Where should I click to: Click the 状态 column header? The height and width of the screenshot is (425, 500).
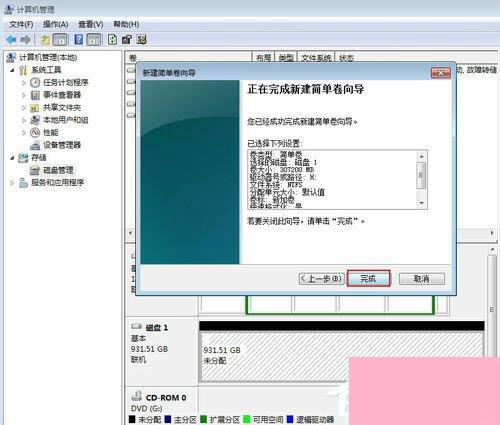347,58
